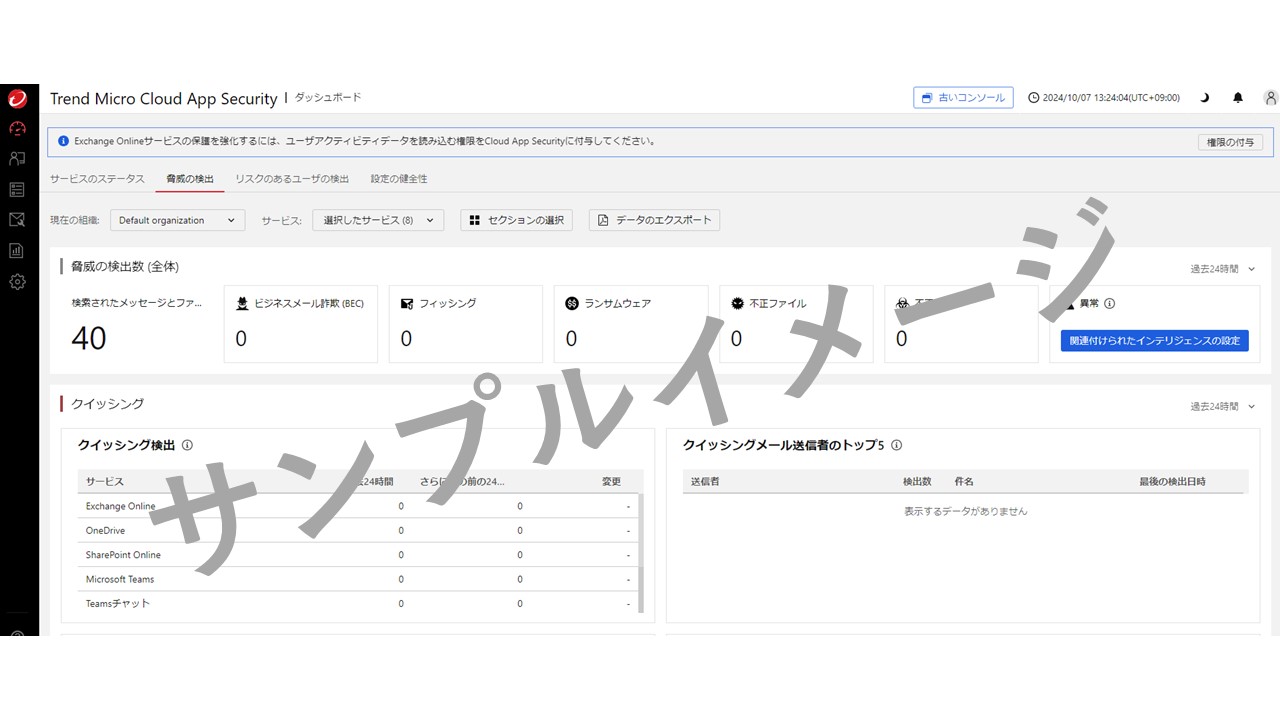Click the 変更 column header
The image size is (1280, 720).
[611, 482]
